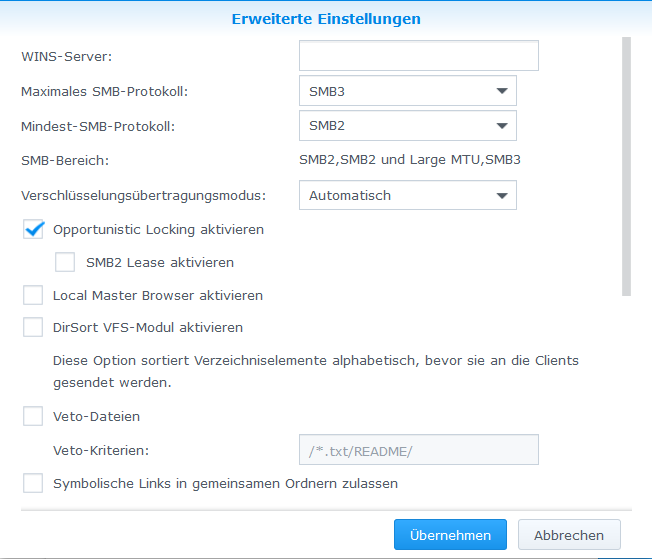Viewport: 652px width, 559px height.
Task: Open the Maximales SMB-Protokoll dropdown
Action: coord(408,91)
